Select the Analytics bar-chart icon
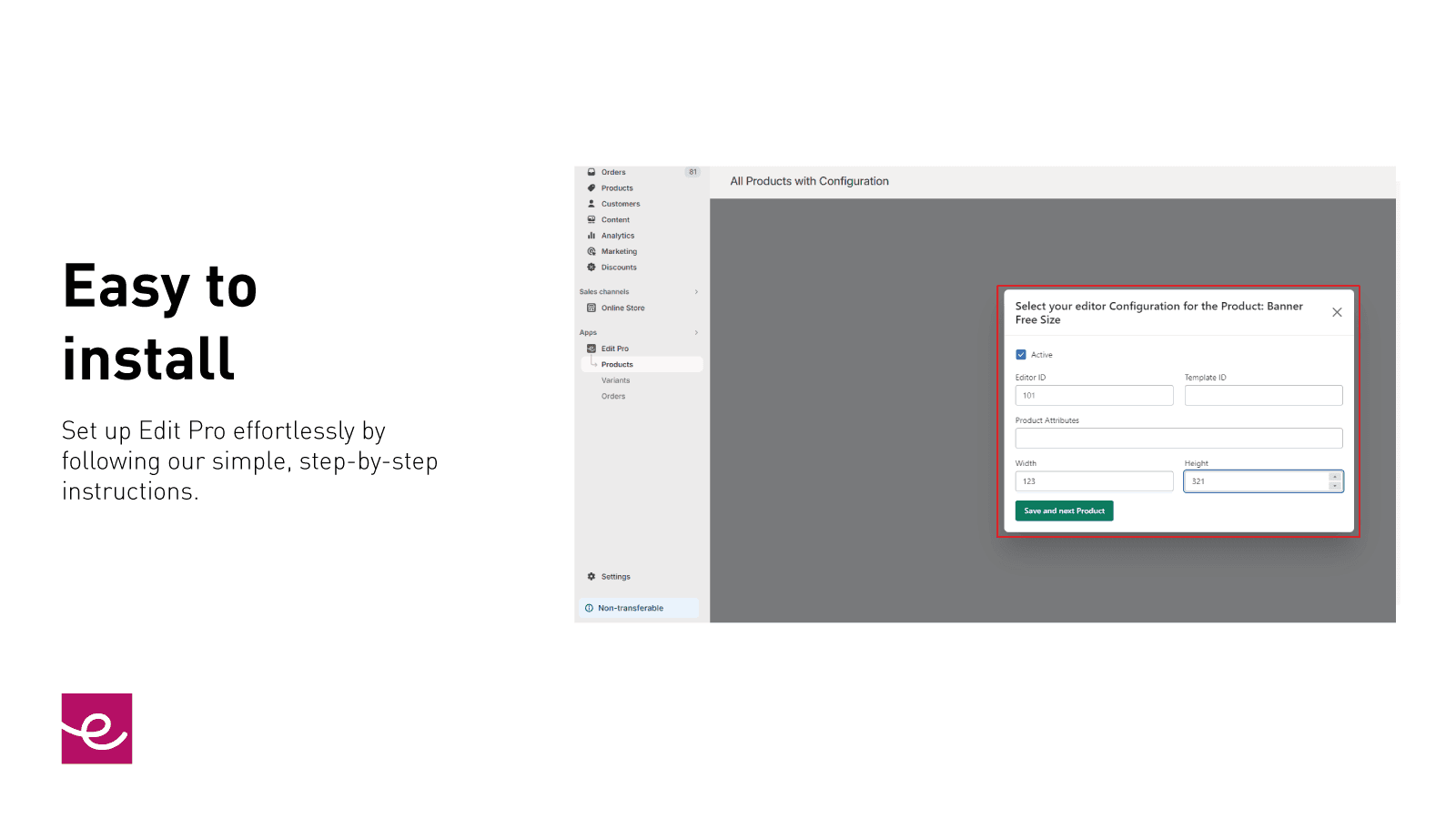The height and width of the screenshot is (819, 1456). coord(591,235)
